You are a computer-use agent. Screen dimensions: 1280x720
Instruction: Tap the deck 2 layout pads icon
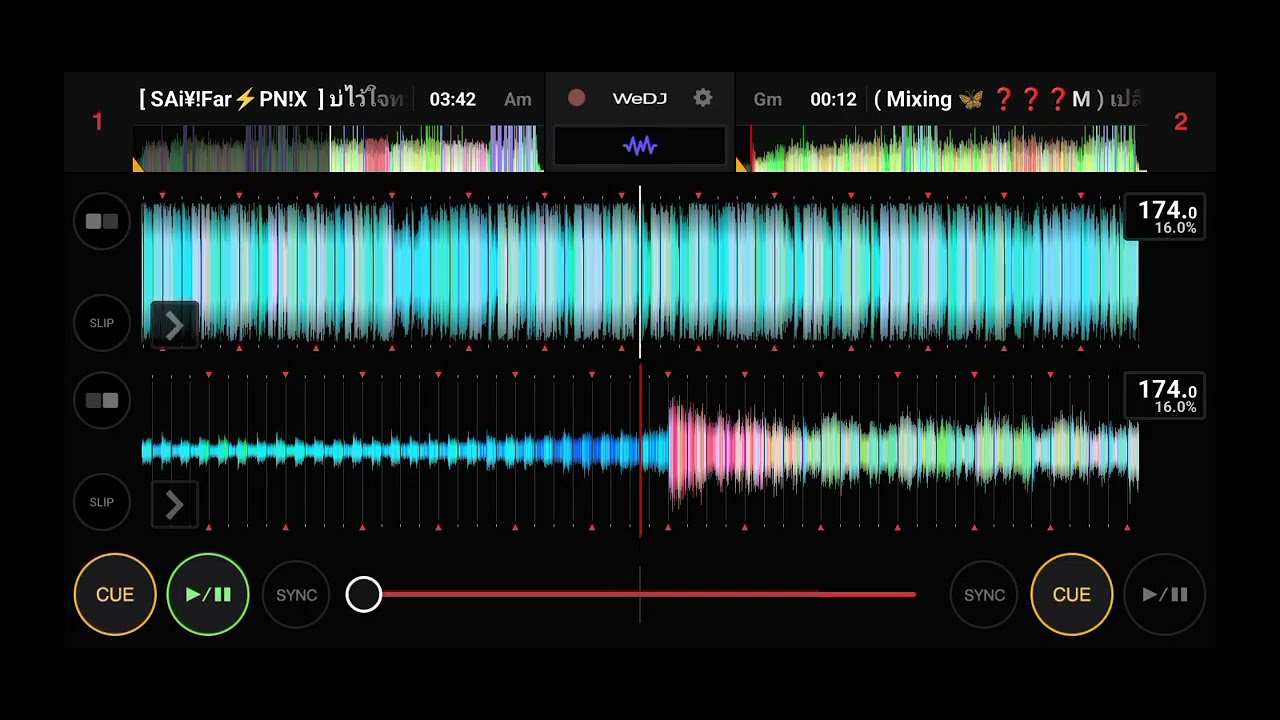[102, 400]
